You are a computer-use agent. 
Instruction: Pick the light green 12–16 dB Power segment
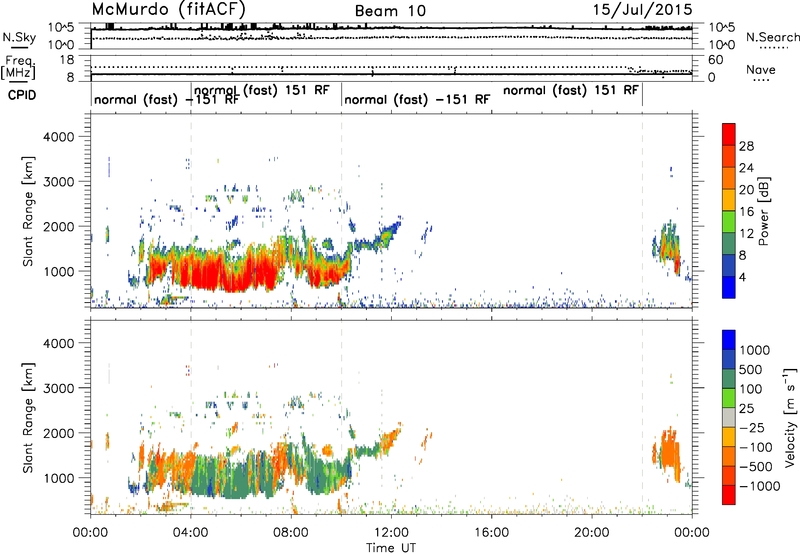tap(729, 222)
